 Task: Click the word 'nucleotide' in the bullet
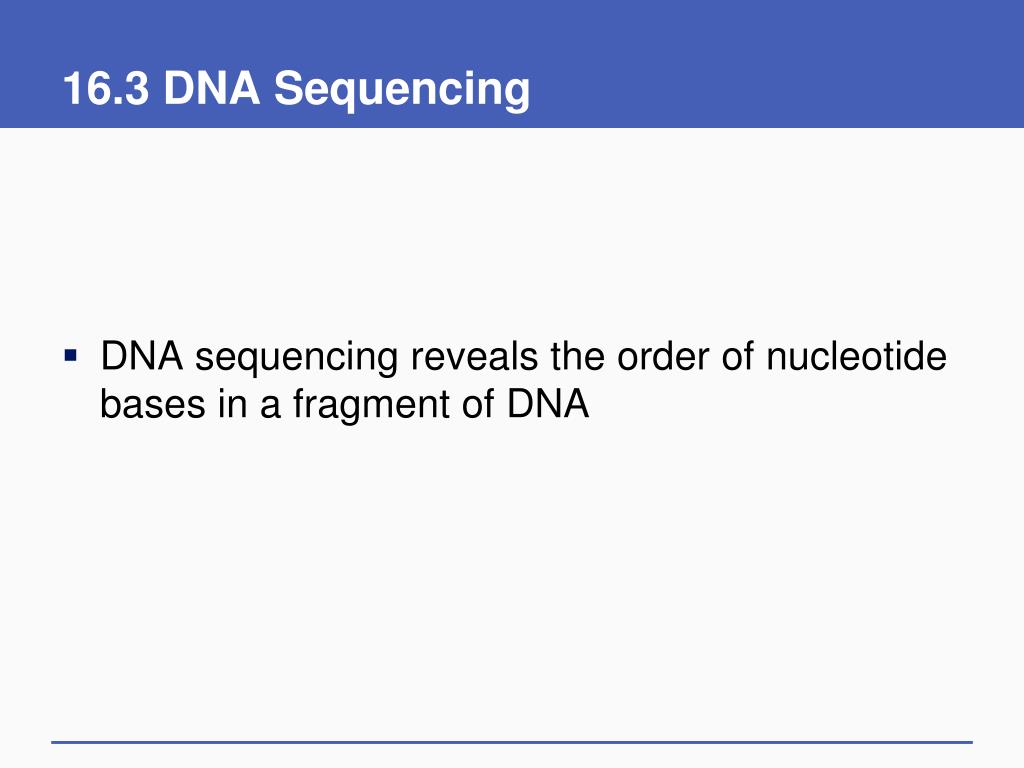(x=856, y=357)
